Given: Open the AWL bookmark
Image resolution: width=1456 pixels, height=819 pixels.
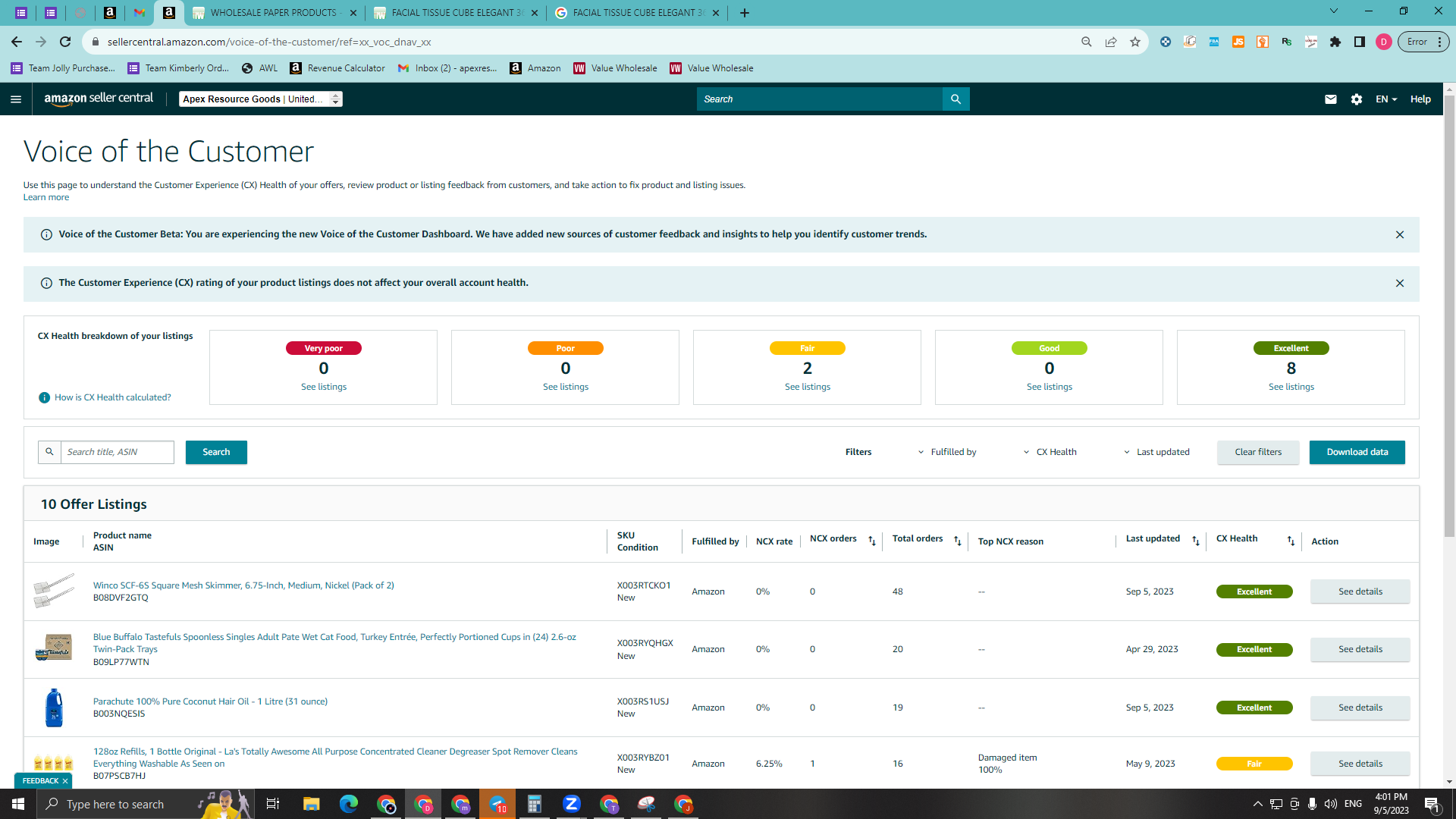Looking at the screenshot, I should click(259, 68).
